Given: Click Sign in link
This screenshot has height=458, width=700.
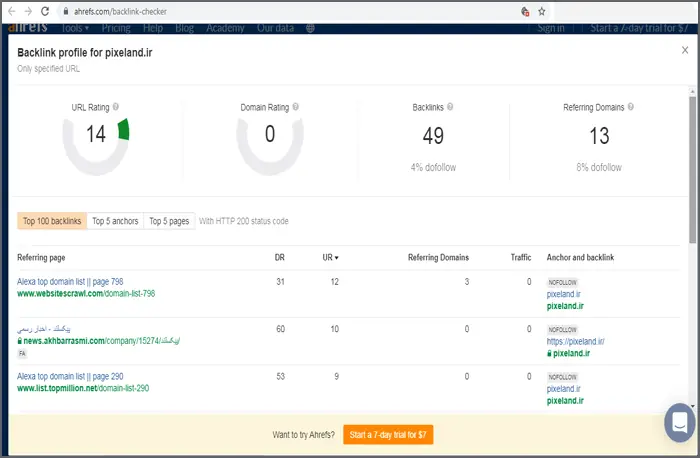Looking at the screenshot, I should pyautogui.click(x=550, y=28).
